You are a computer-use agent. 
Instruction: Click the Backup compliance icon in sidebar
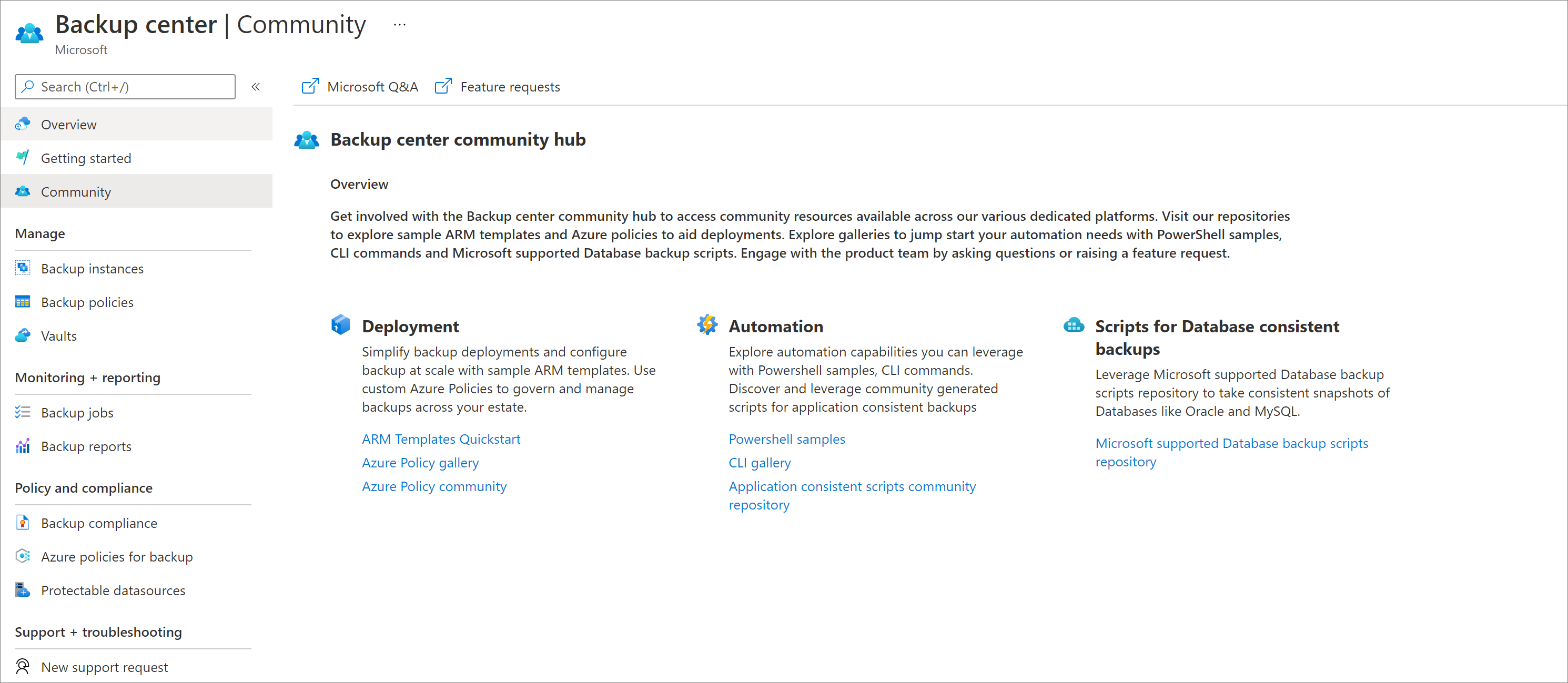tap(22, 522)
